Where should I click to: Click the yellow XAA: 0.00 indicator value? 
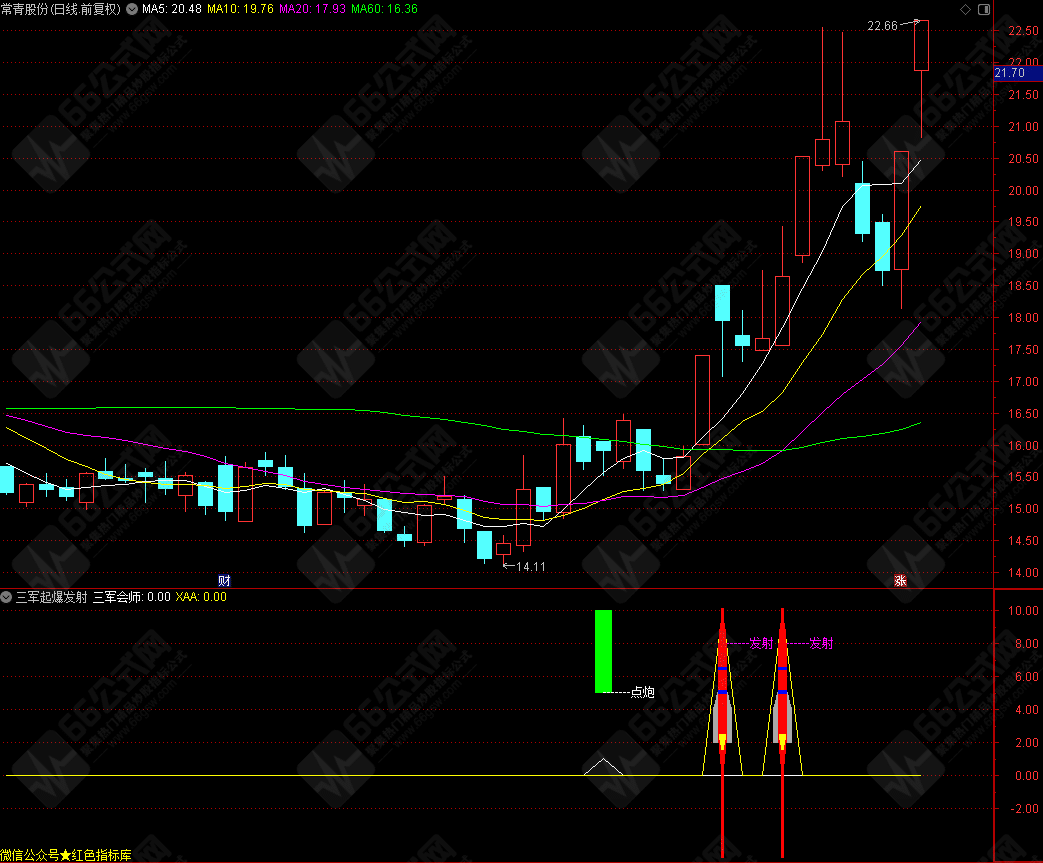click(x=201, y=597)
